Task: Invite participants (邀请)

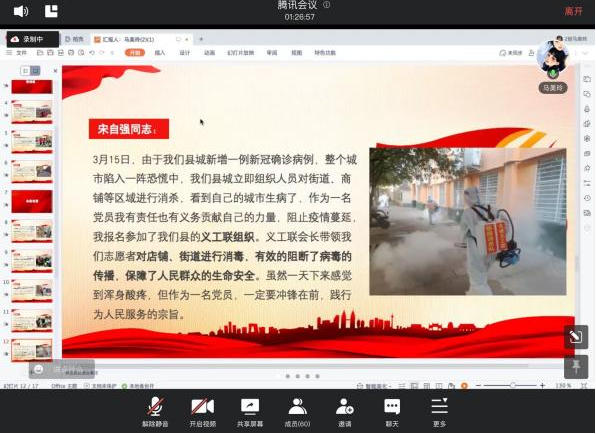Action: coord(345,412)
